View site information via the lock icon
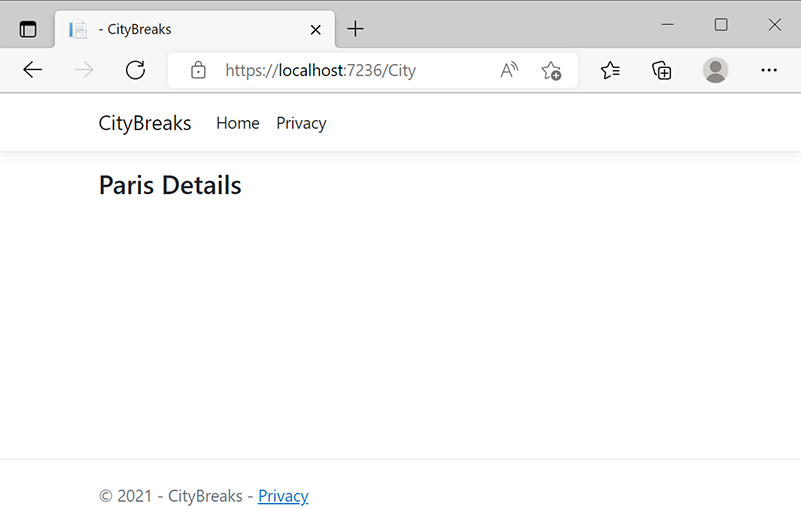The height and width of the screenshot is (509, 801). 198,70
